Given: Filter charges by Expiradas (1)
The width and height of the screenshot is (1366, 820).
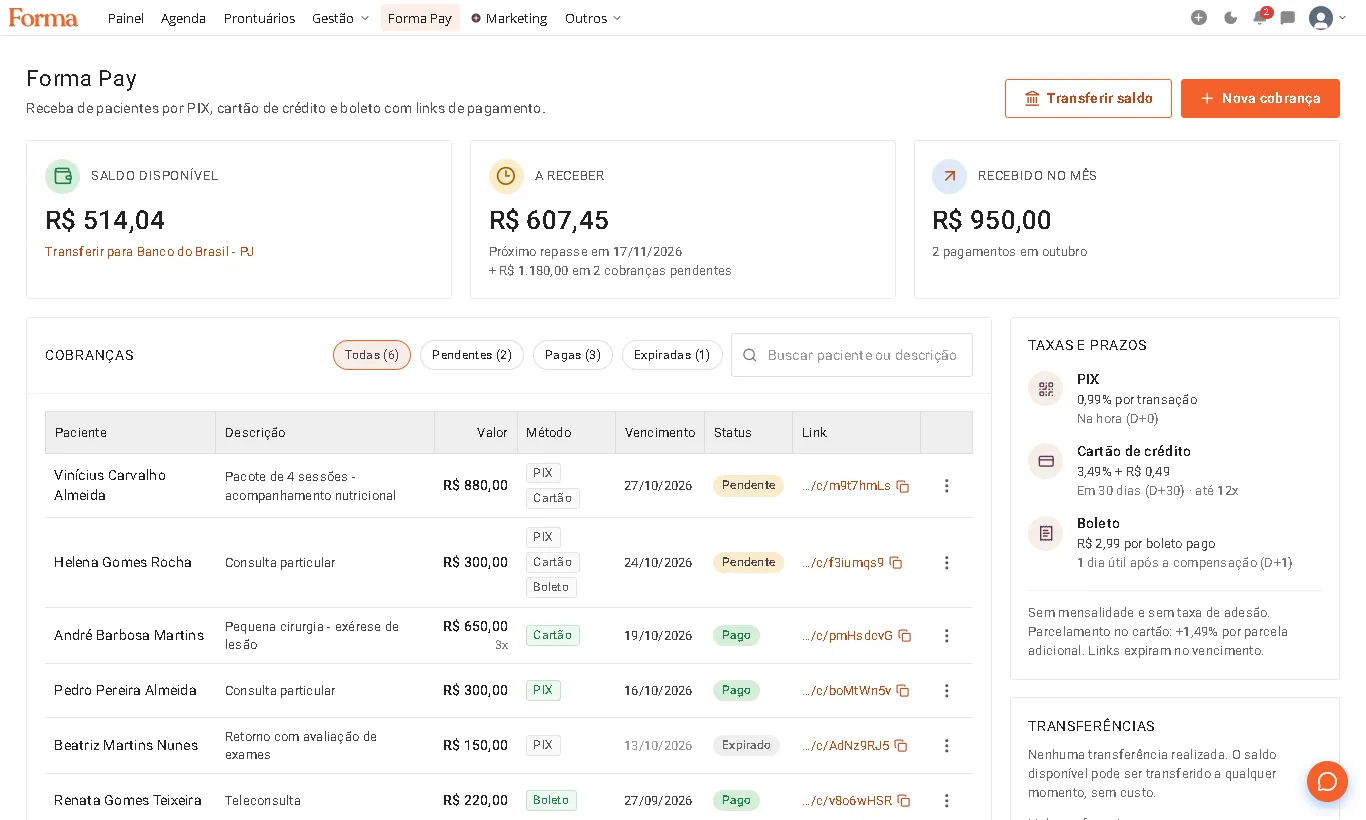Looking at the screenshot, I should pos(672,355).
